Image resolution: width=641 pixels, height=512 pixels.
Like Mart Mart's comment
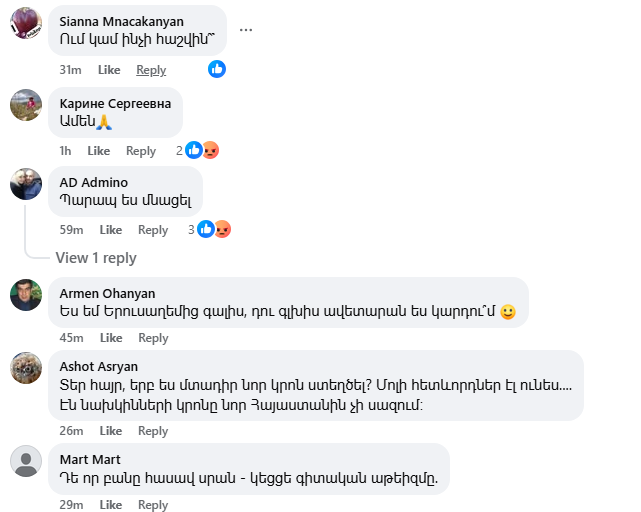(x=110, y=505)
